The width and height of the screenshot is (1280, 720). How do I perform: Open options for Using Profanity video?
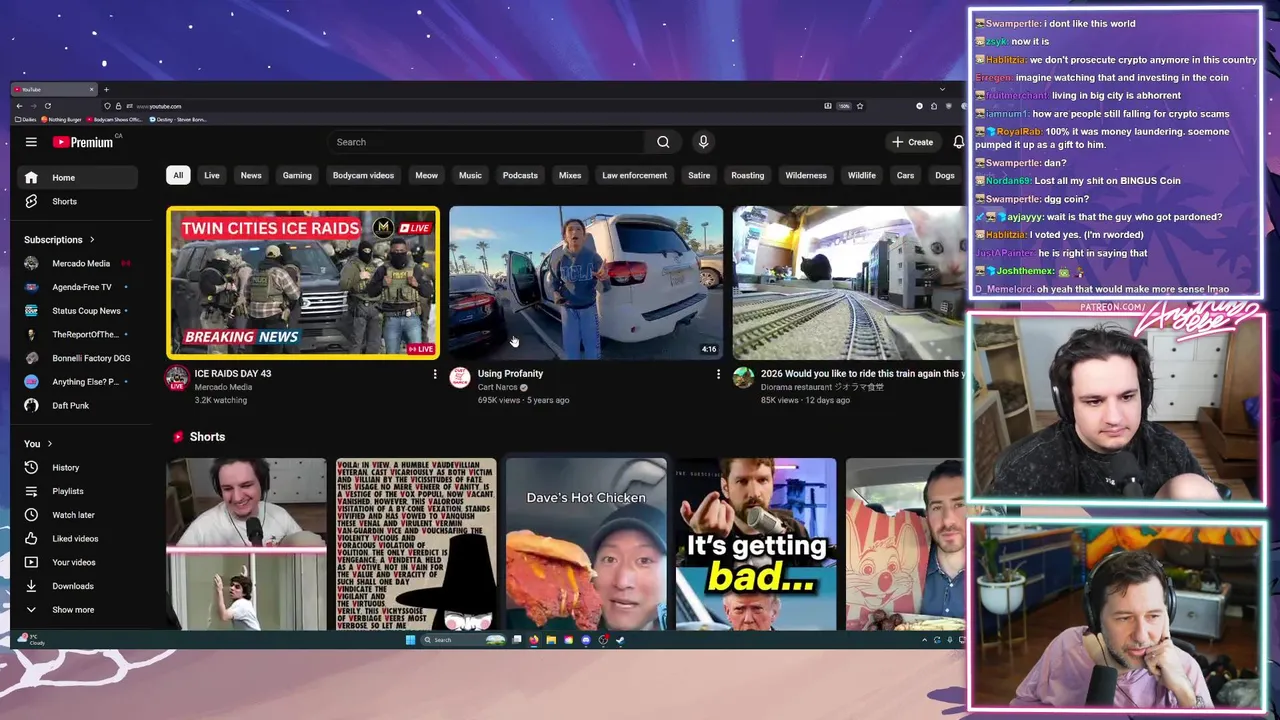tap(718, 374)
